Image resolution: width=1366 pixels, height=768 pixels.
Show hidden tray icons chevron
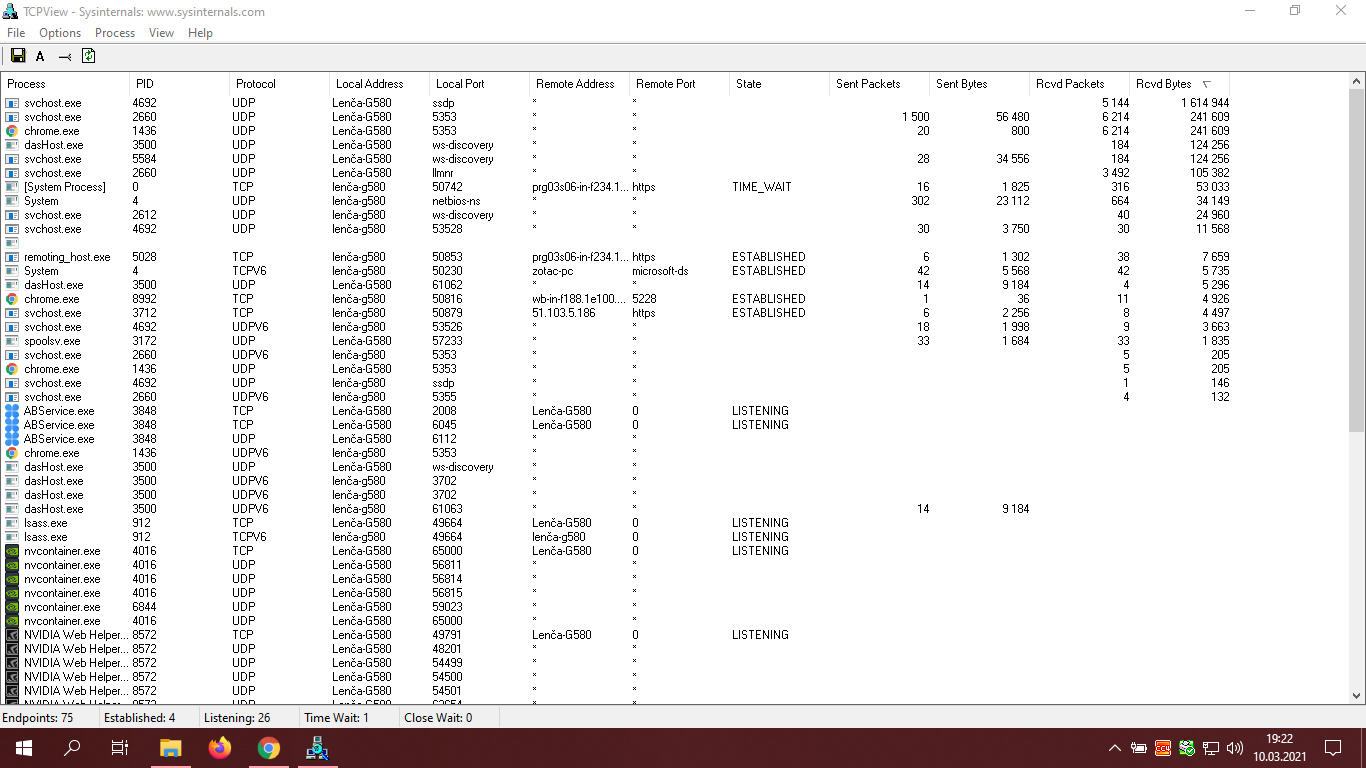tap(1115, 747)
